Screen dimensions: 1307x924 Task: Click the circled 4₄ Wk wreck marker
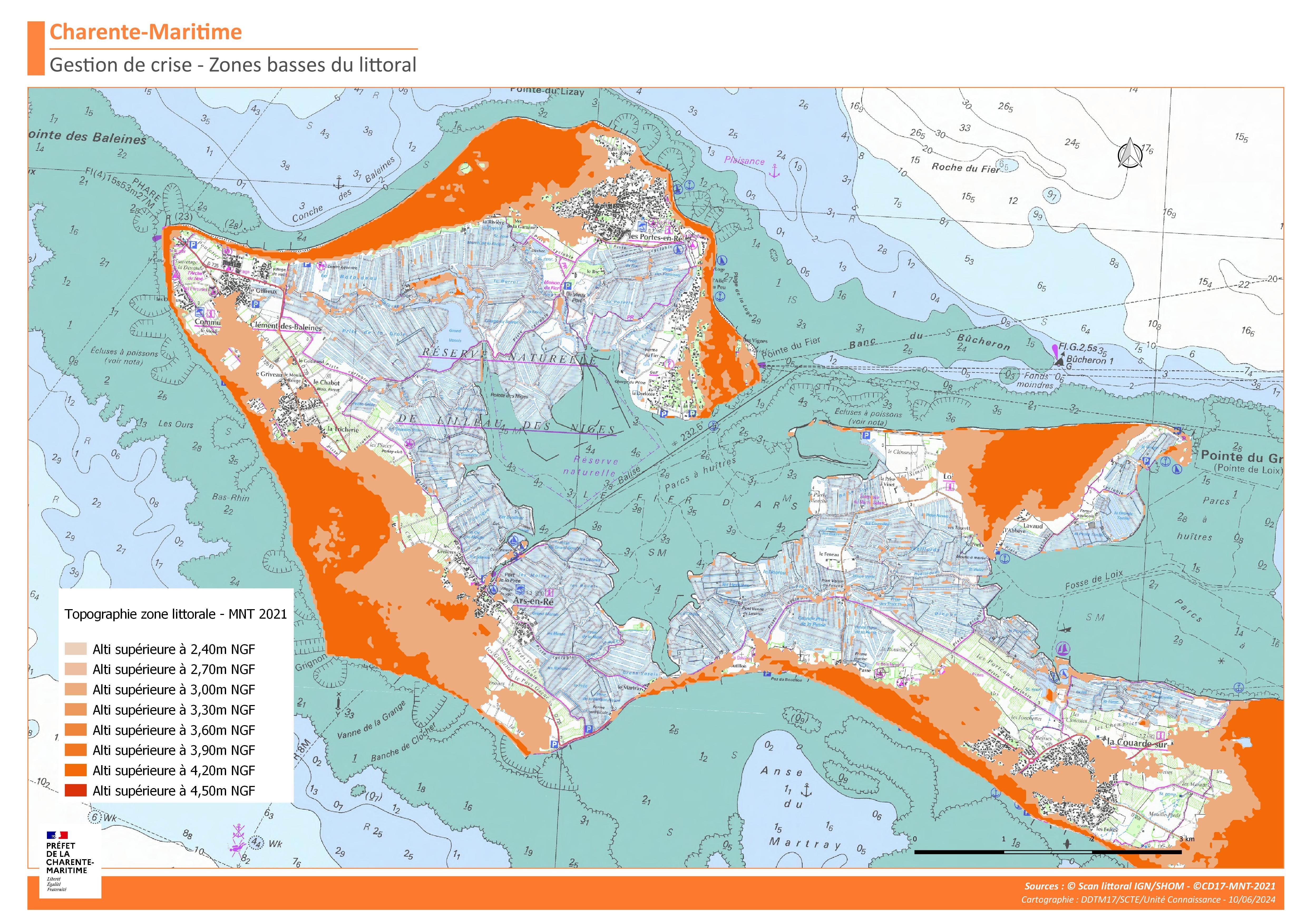(257, 843)
